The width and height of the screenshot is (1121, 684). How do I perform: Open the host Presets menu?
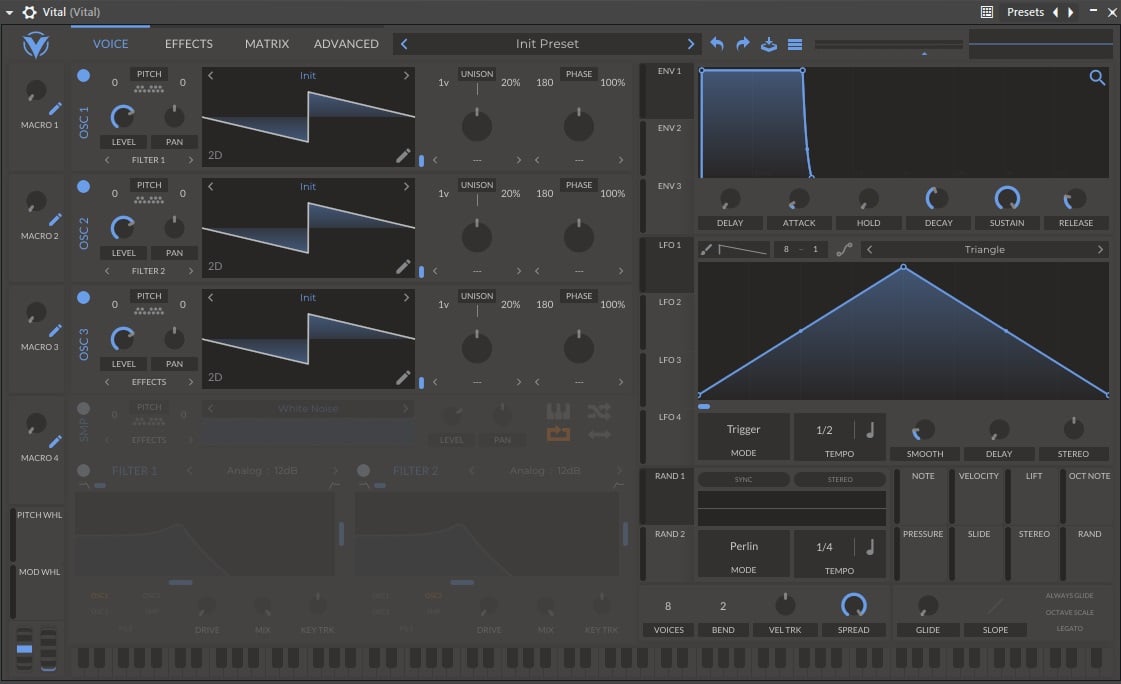click(x=1025, y=12)
